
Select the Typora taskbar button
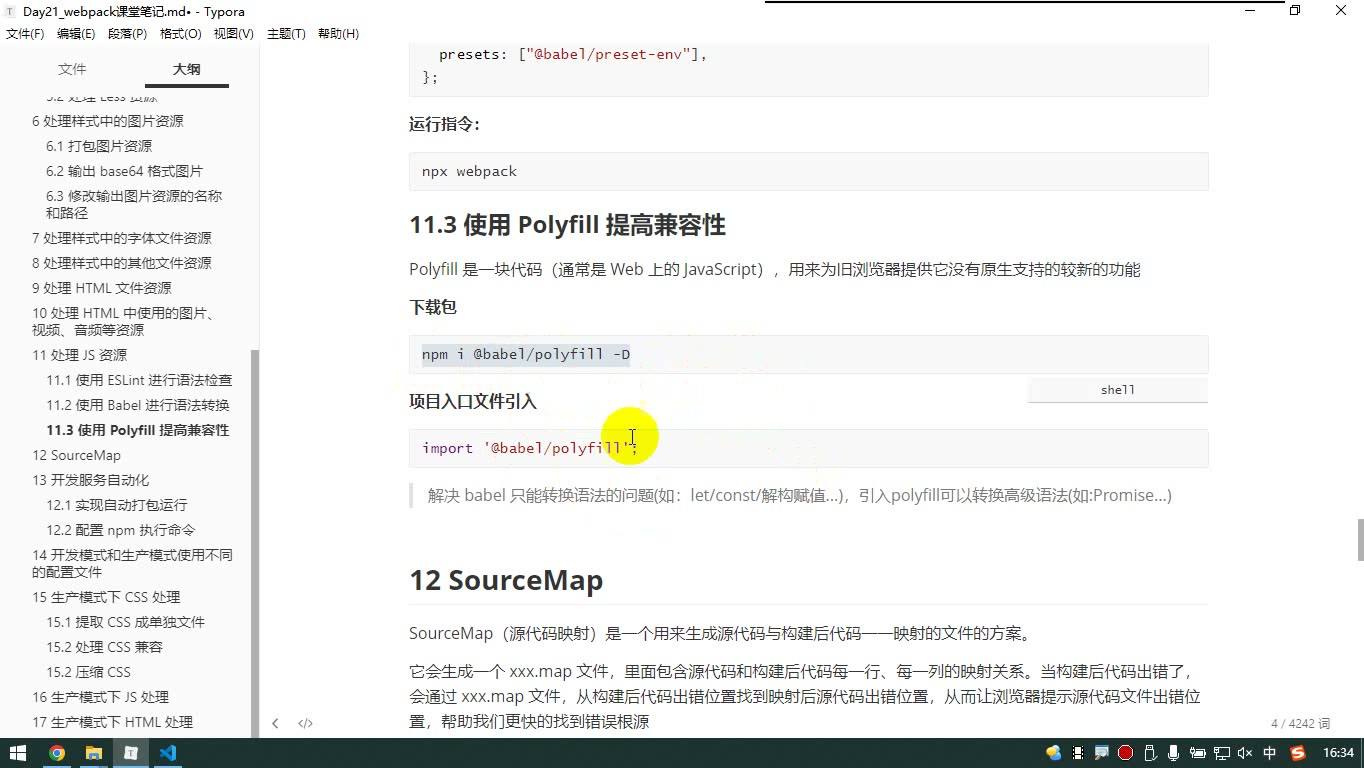click(131, 753)
